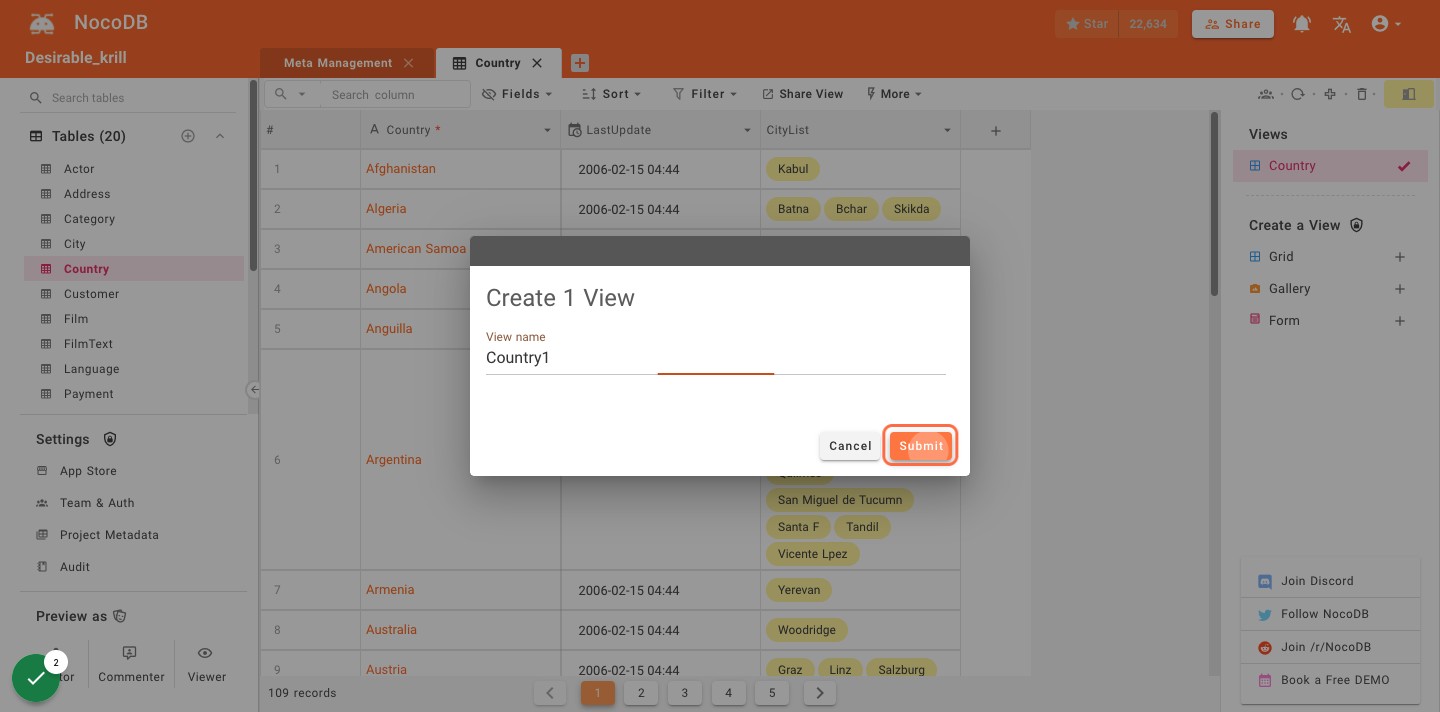Close the Meta Management tab
Screen dimensions: 1440x712
coord(408,63)
